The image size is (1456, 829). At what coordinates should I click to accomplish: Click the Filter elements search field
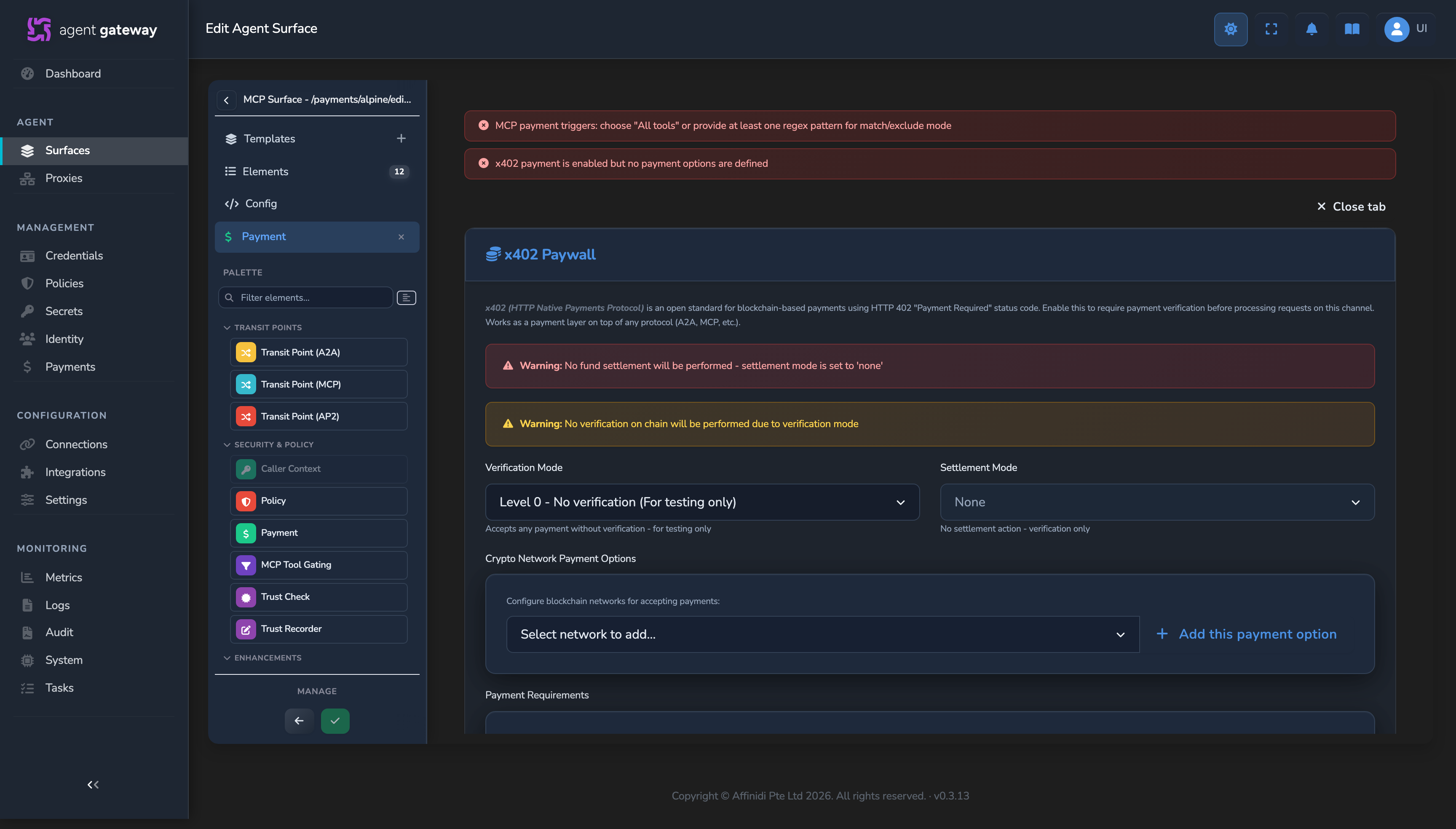306,298
